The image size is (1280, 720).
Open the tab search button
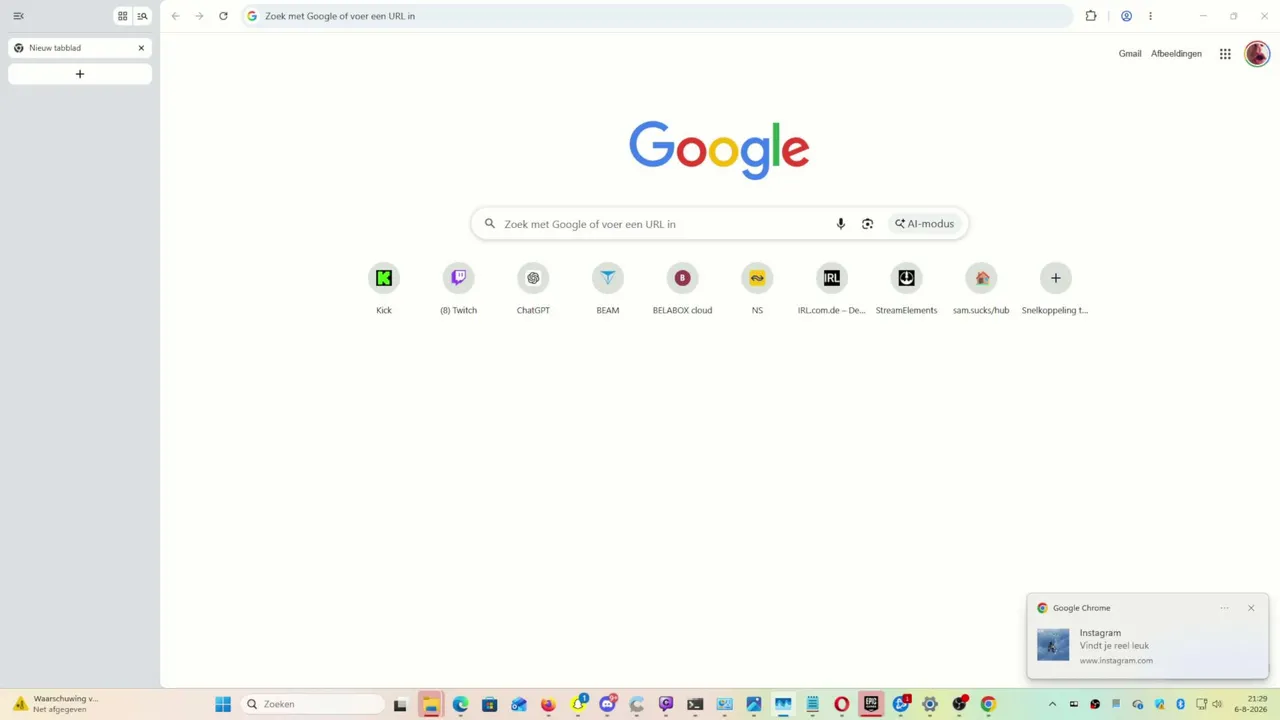coord(143,16)
